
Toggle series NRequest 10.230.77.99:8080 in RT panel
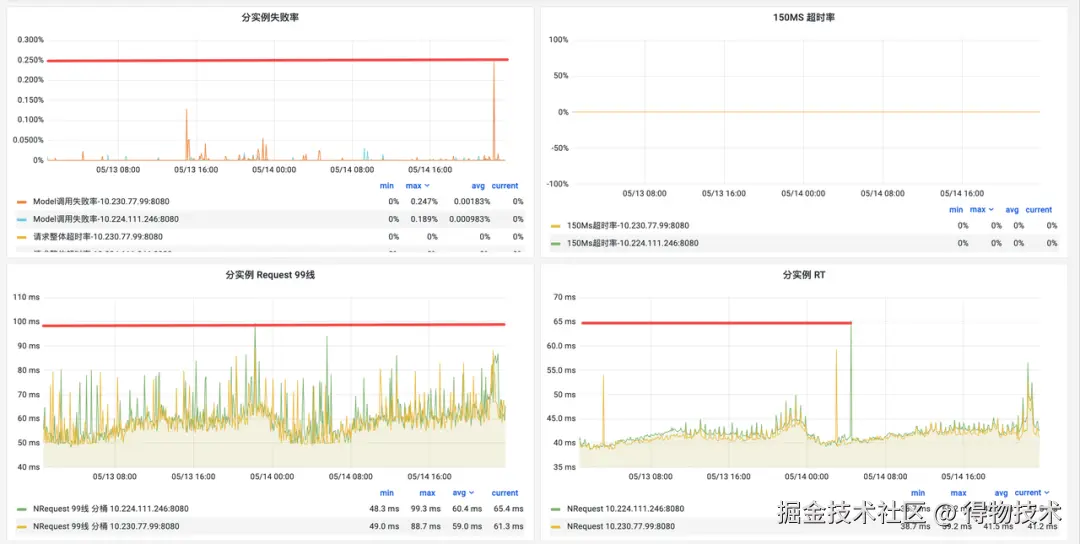point(621,526)
